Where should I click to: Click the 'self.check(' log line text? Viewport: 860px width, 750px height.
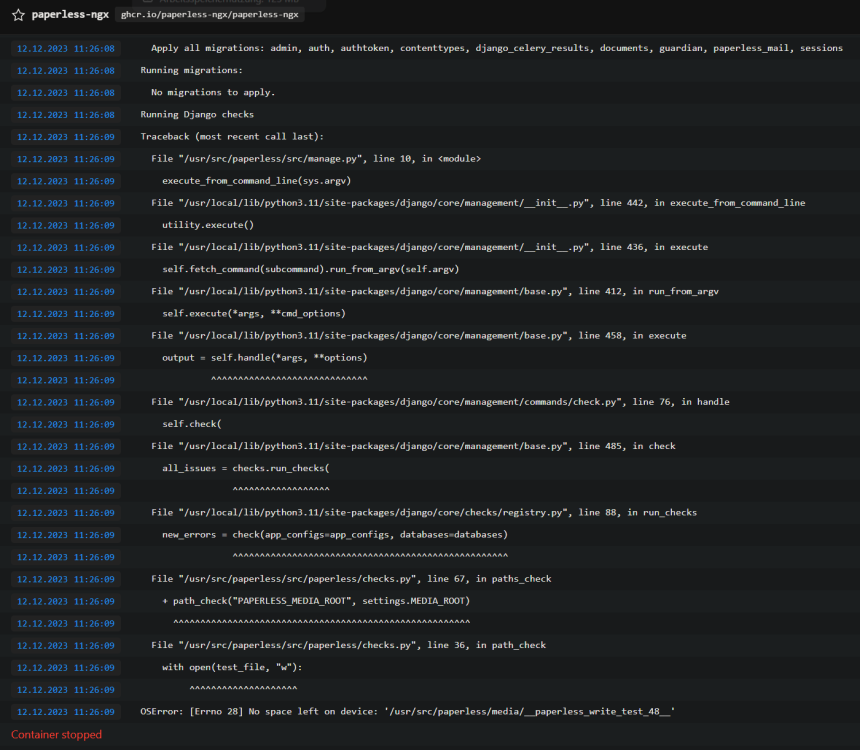(192, 424)
